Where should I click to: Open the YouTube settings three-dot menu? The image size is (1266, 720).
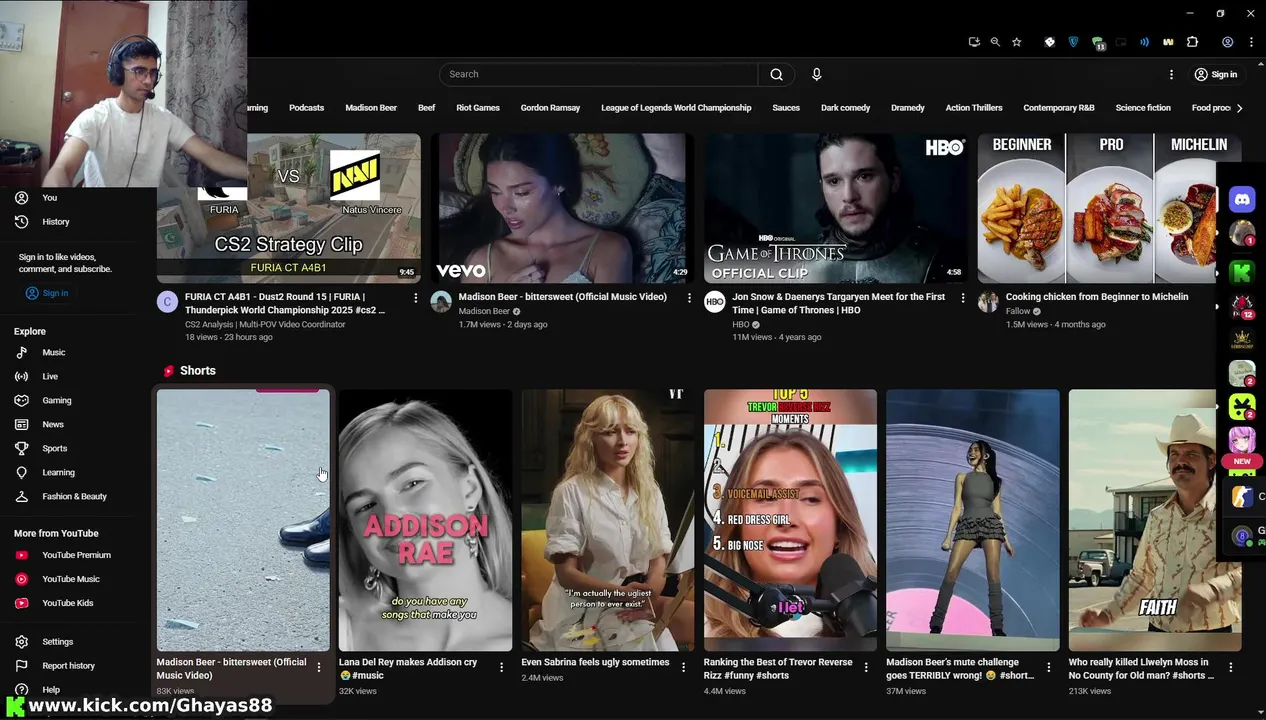click(x=1171, y=74)
